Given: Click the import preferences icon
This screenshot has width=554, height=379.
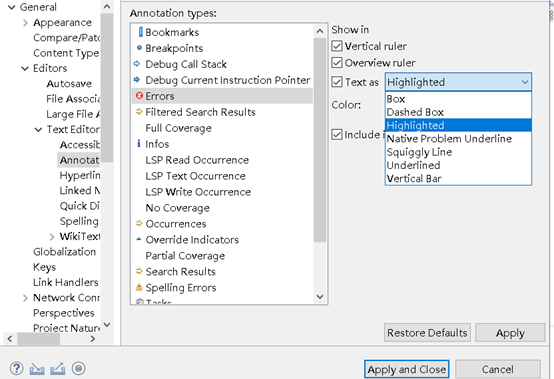Looking at the screenshot, I should [x=37, y=369].
